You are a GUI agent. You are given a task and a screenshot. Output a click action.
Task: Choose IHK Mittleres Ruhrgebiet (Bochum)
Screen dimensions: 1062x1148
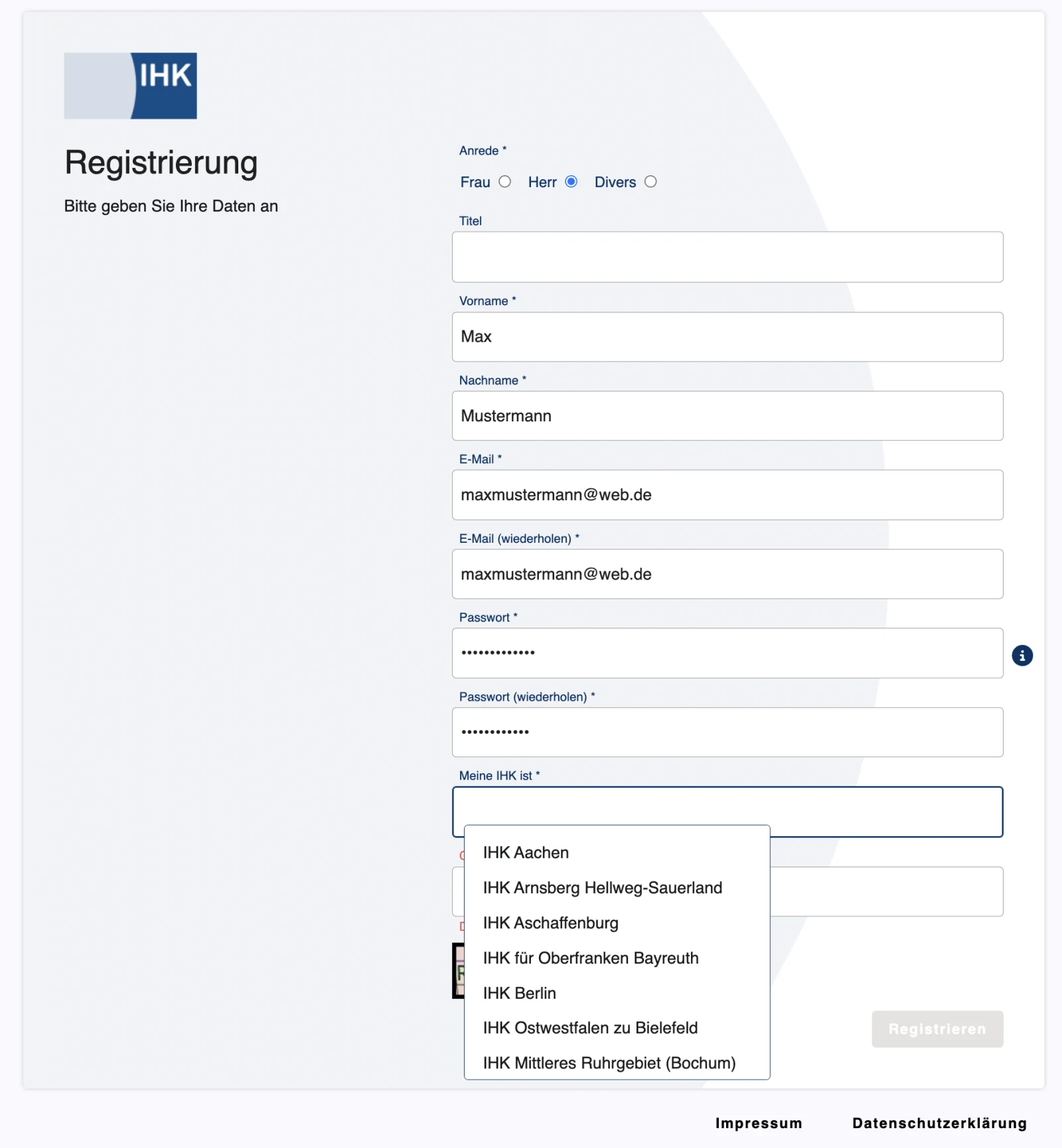click(x=617, y=1063)
